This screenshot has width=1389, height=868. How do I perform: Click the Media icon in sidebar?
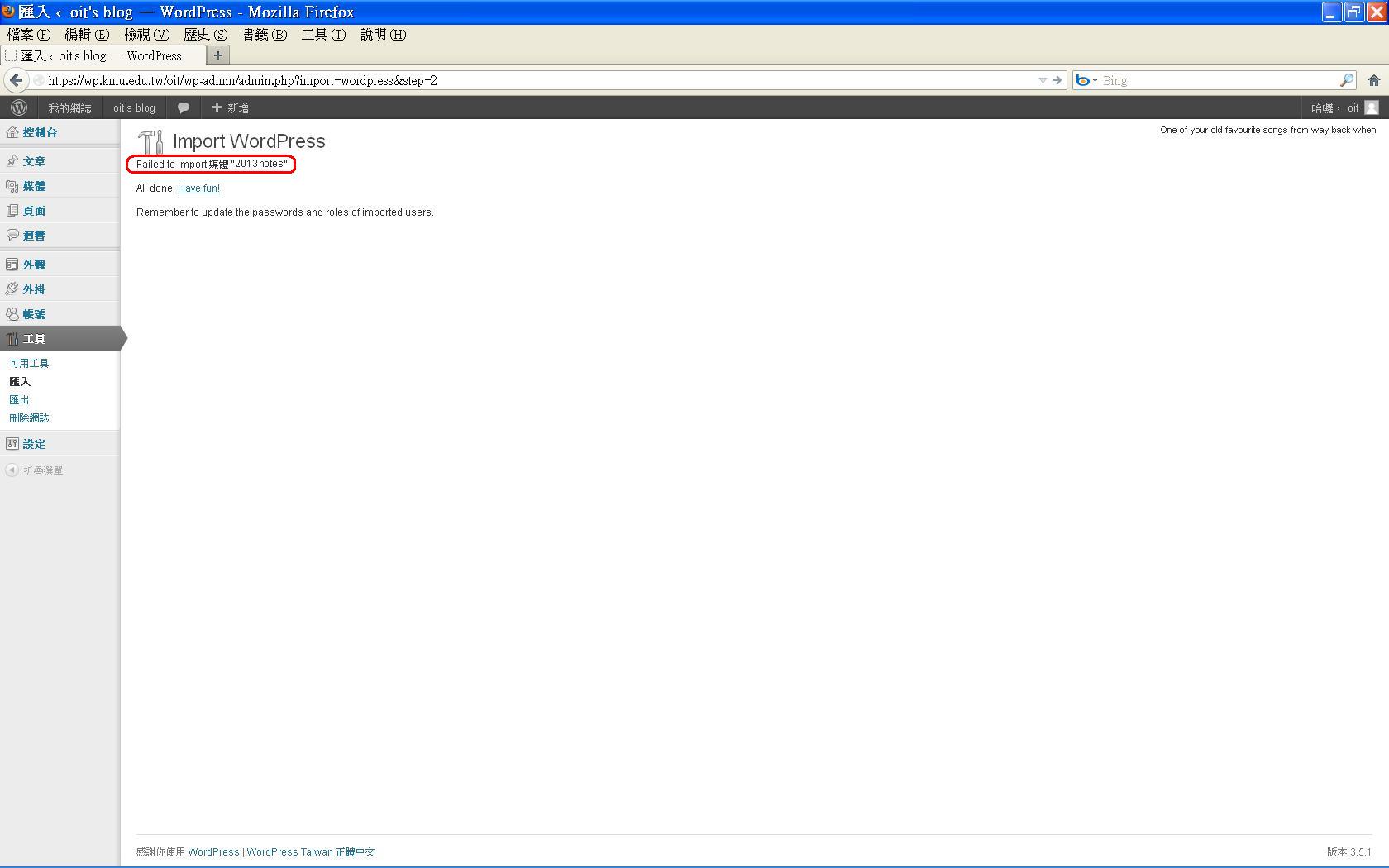12,186
